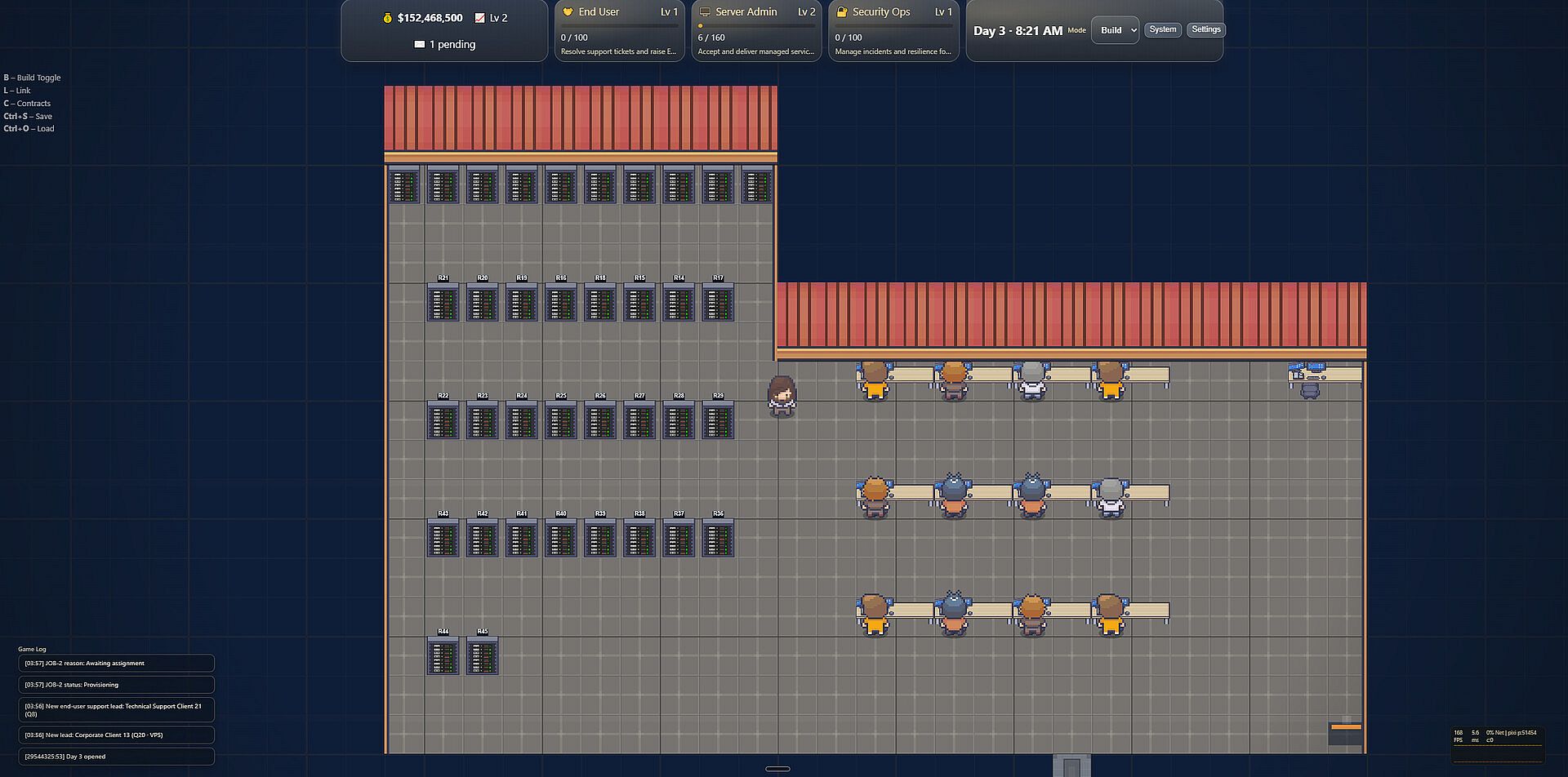Click the Day 3 opened log entry

tap(116, 757)
